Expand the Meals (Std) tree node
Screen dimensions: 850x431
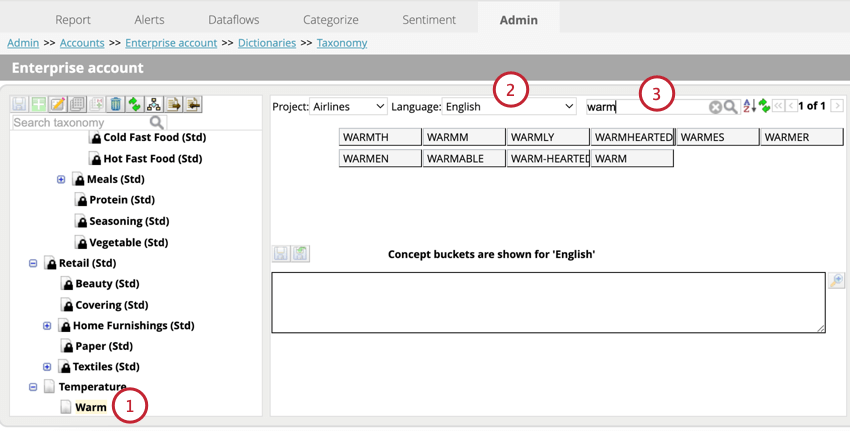pos(61,180)
